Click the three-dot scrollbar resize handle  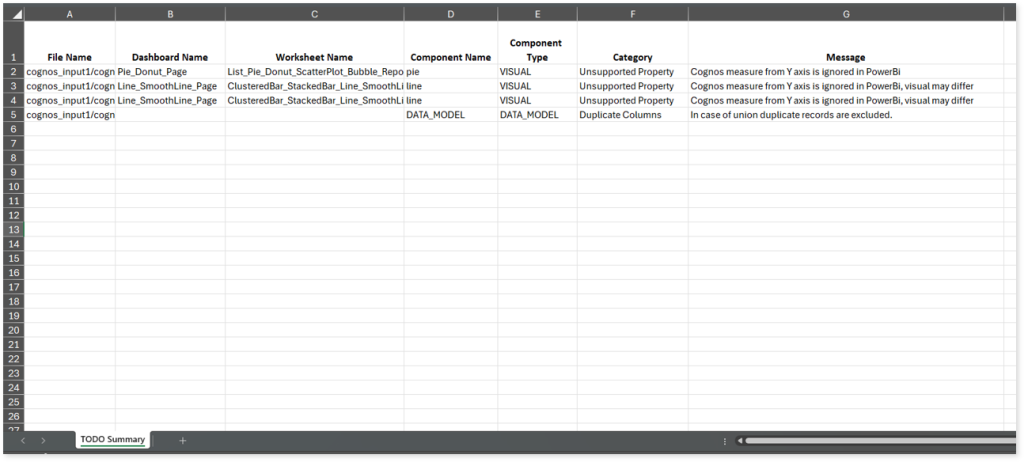click(x=724, y=440)
